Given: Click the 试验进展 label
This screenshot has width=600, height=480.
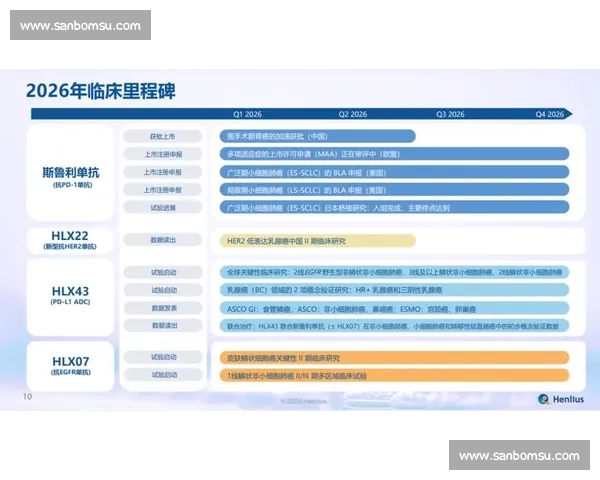Looking at the screenshot, I should 165,207.
